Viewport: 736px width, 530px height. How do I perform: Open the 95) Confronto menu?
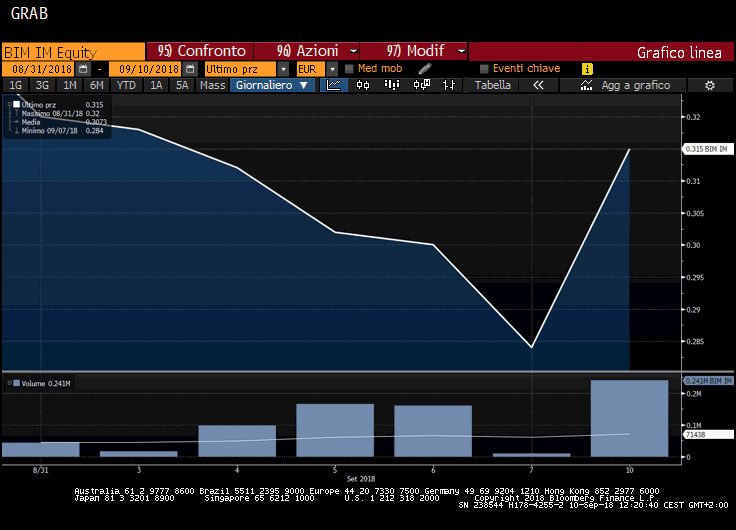tap(200, 51)
